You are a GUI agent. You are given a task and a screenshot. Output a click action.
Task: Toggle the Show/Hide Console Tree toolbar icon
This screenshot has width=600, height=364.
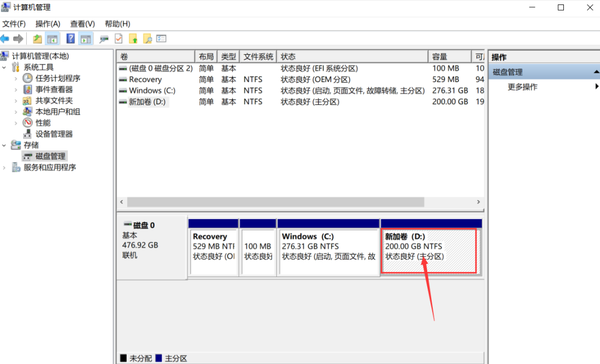(x=52, y=39)
